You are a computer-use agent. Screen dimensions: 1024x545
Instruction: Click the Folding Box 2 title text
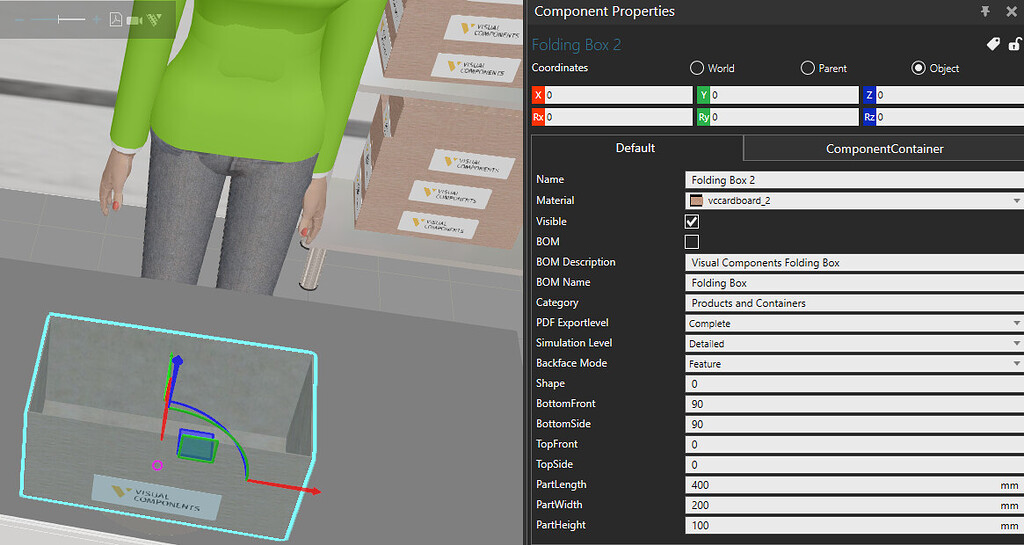pyautogui.click(x=576, y=44)
